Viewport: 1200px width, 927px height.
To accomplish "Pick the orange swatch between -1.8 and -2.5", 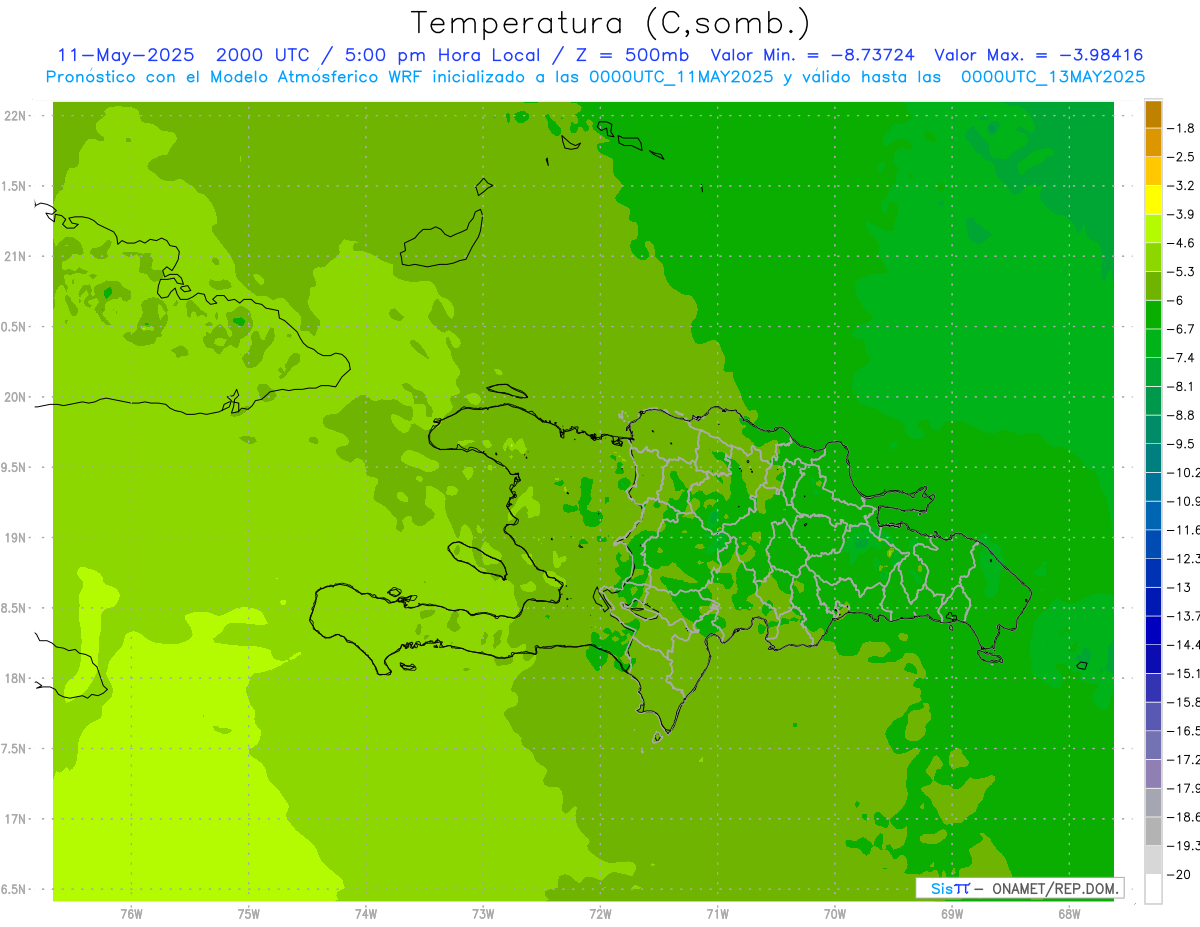I will 1153,143.
